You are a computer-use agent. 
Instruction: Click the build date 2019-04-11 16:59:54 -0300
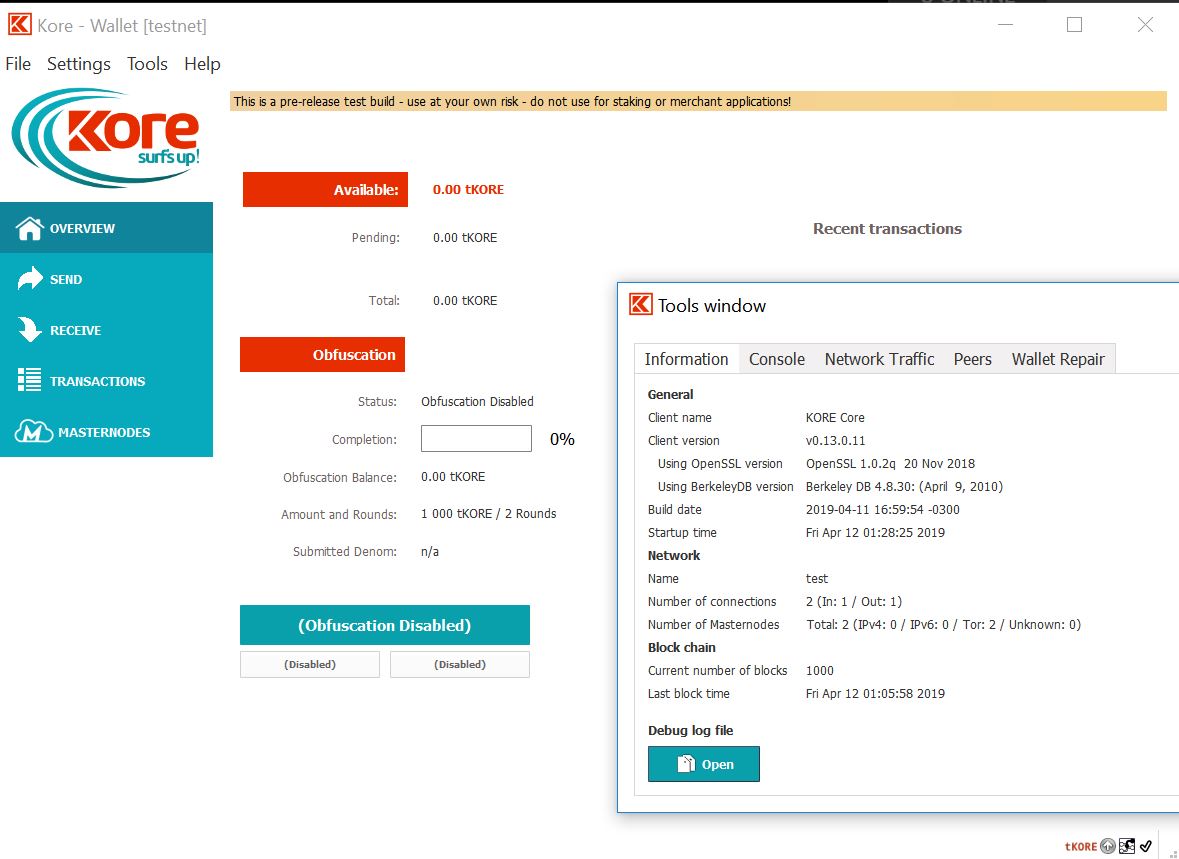(x=883, y=510)
